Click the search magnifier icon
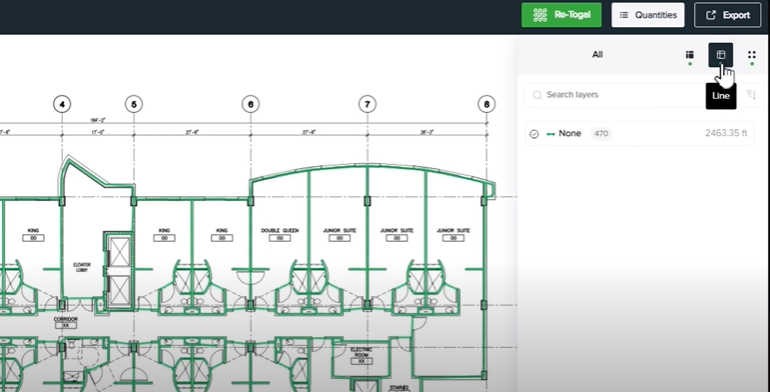This screenshot has width=770, height=392. point(537,95)
